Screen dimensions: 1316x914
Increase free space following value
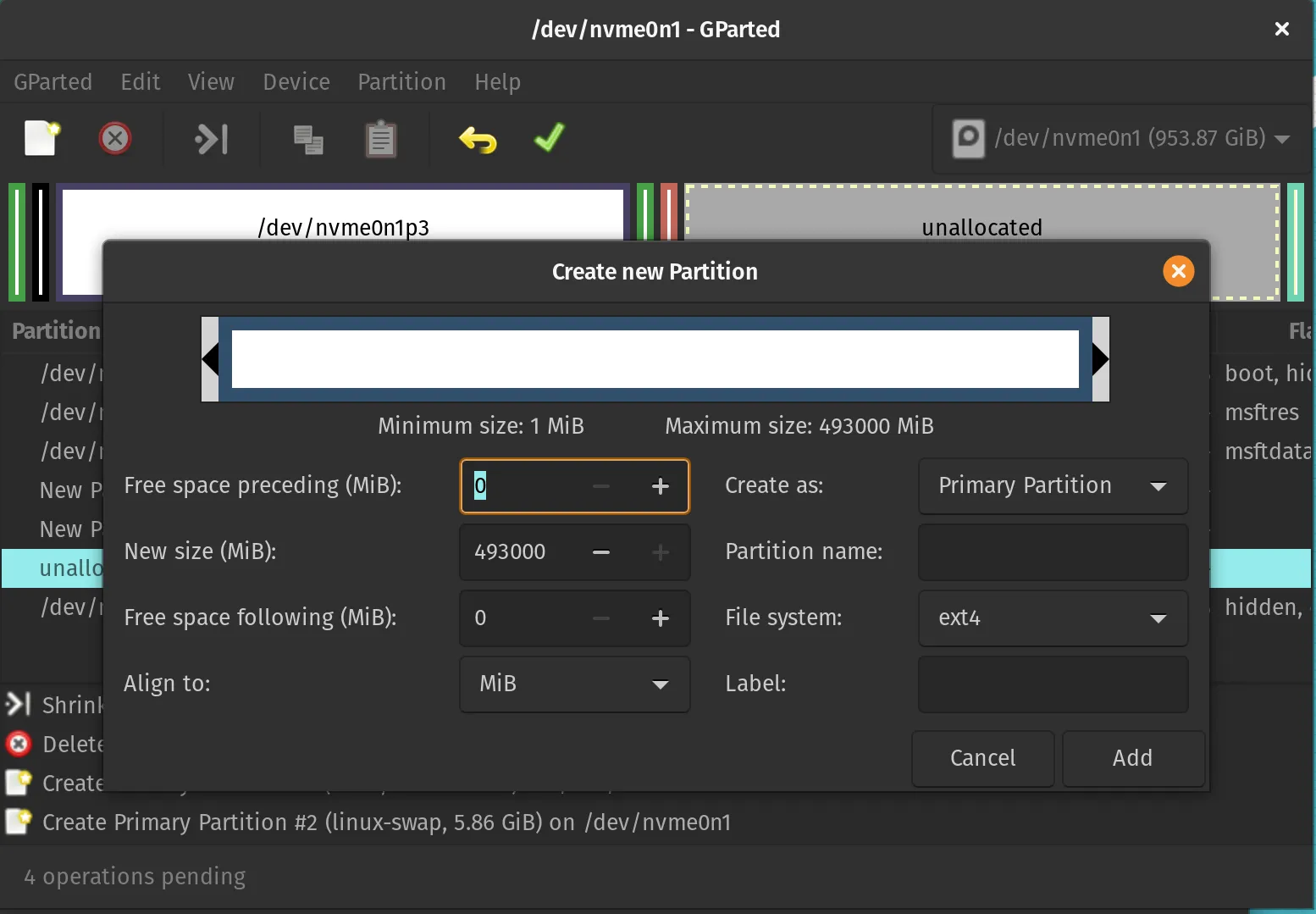[x=661, y=618]
